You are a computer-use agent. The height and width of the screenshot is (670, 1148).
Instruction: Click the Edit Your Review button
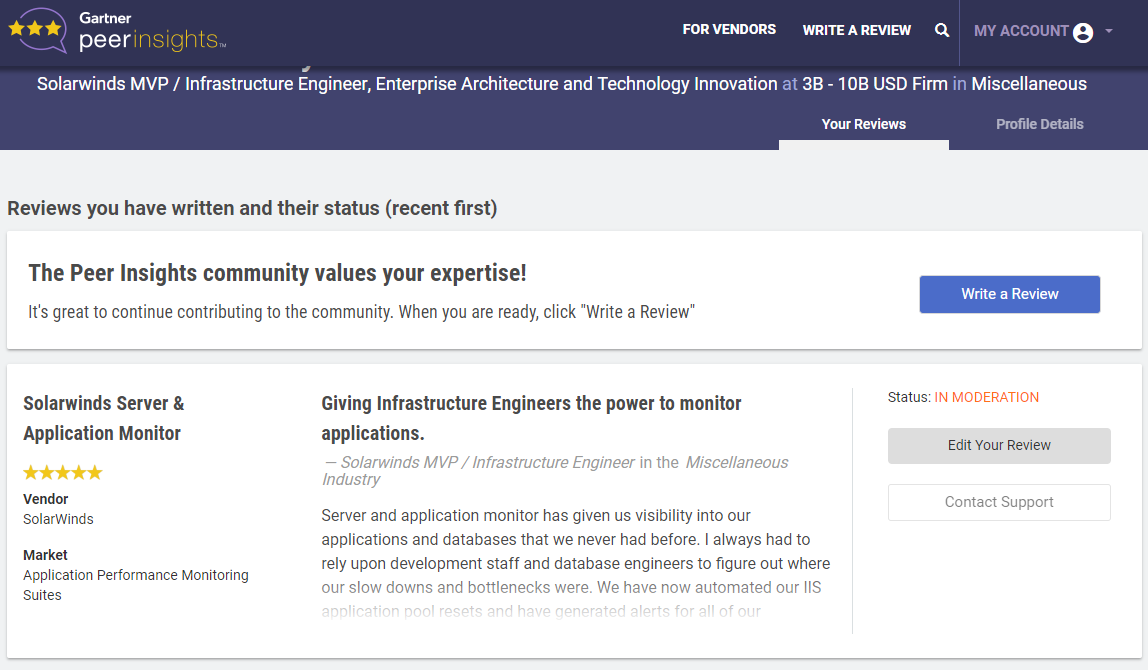click(x=999, y=445)
